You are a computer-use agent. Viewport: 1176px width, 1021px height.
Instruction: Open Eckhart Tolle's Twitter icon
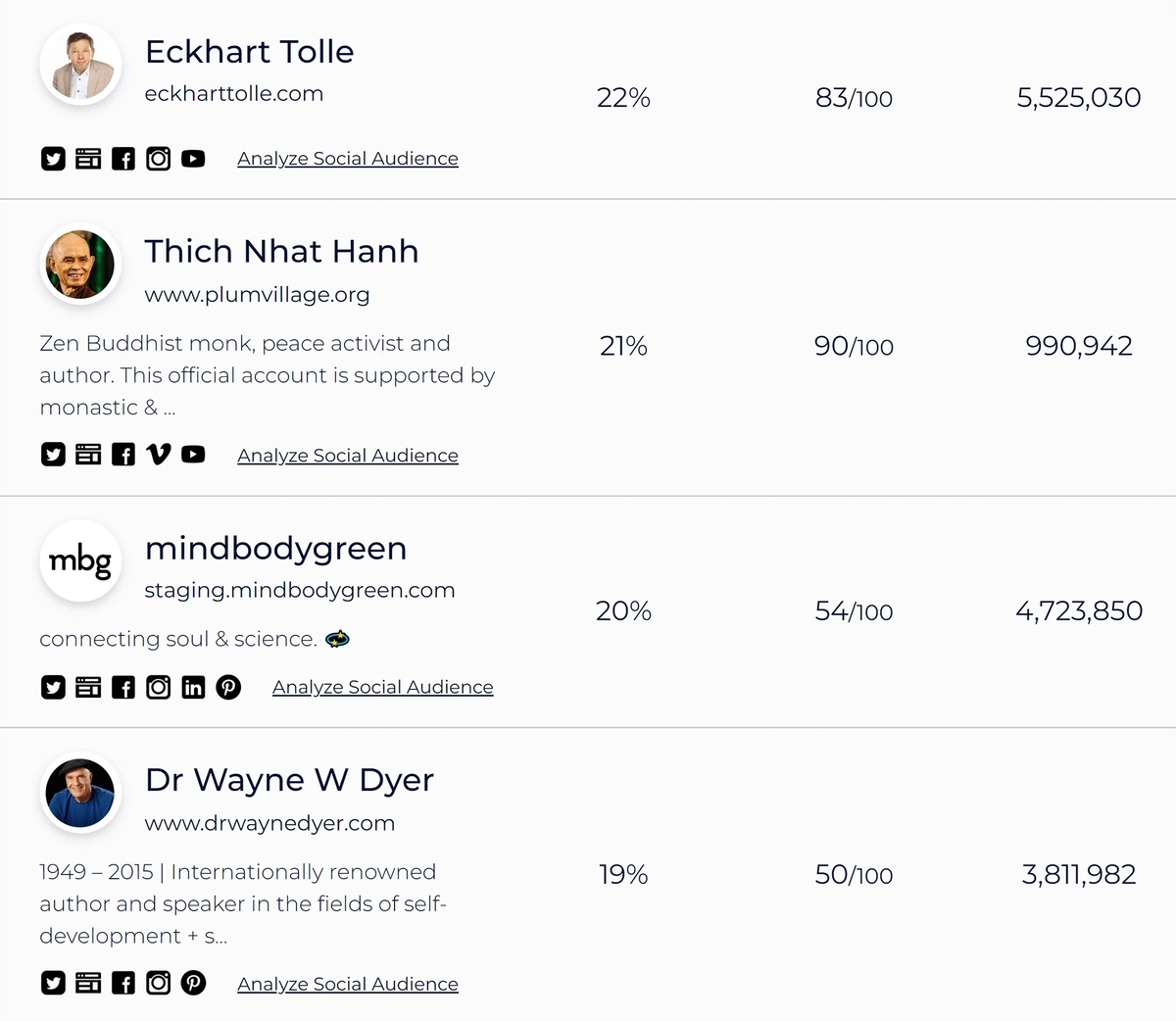[53, 159]
